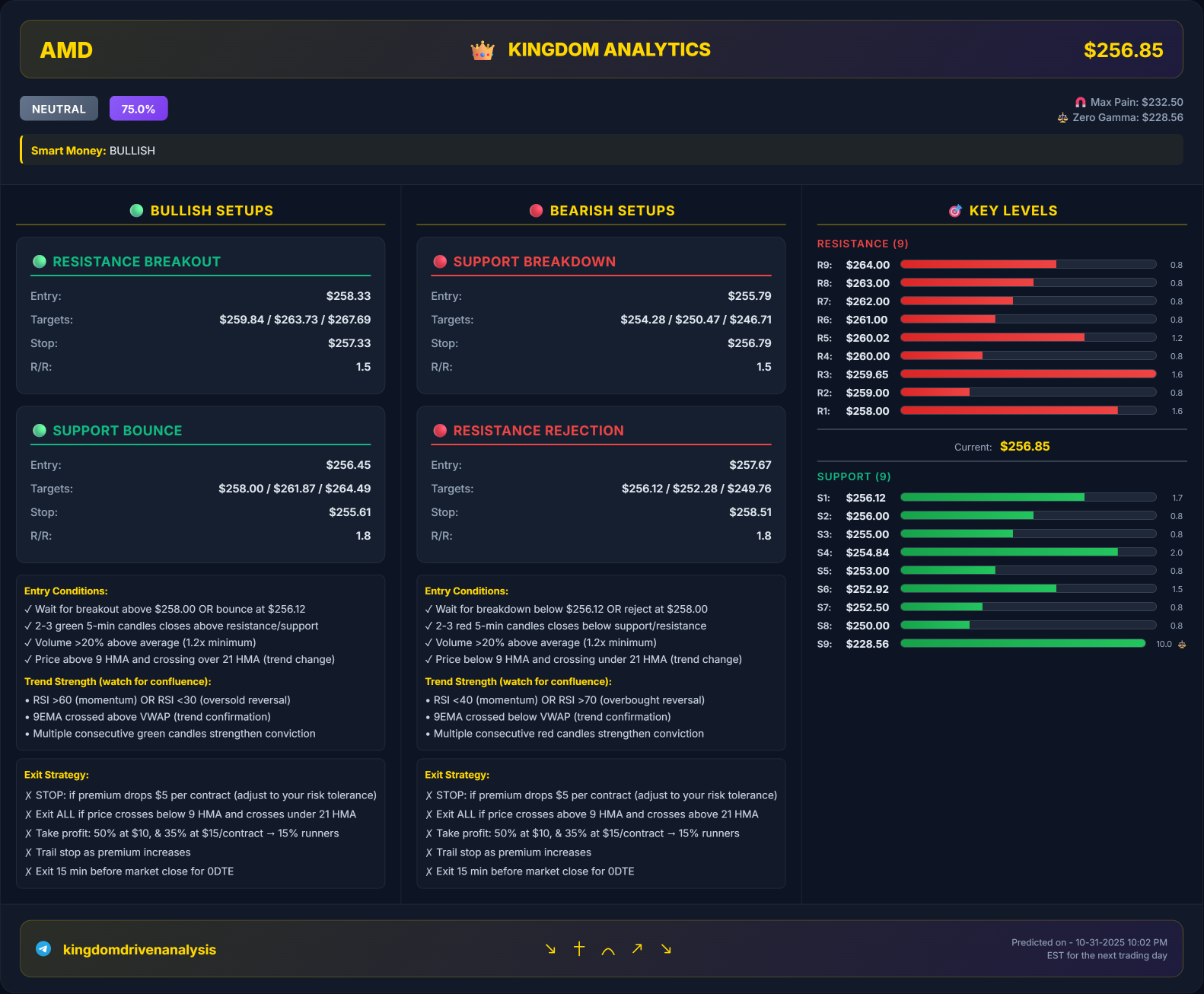Click the NEUTRAL badge
This screenshot has width=1204, height=994.
pyautogui.click(x=59, y=109)
